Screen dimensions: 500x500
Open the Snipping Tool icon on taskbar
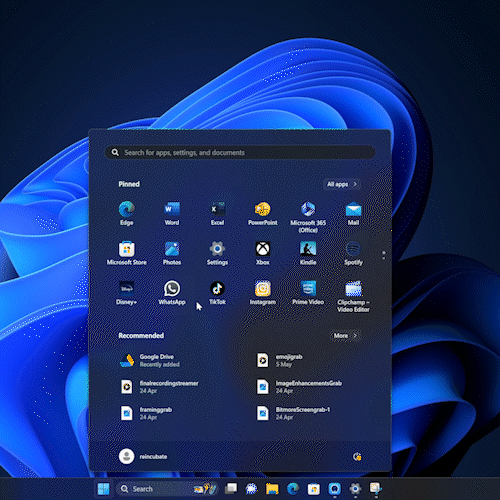pyautogui.click(x=376, y=489)
